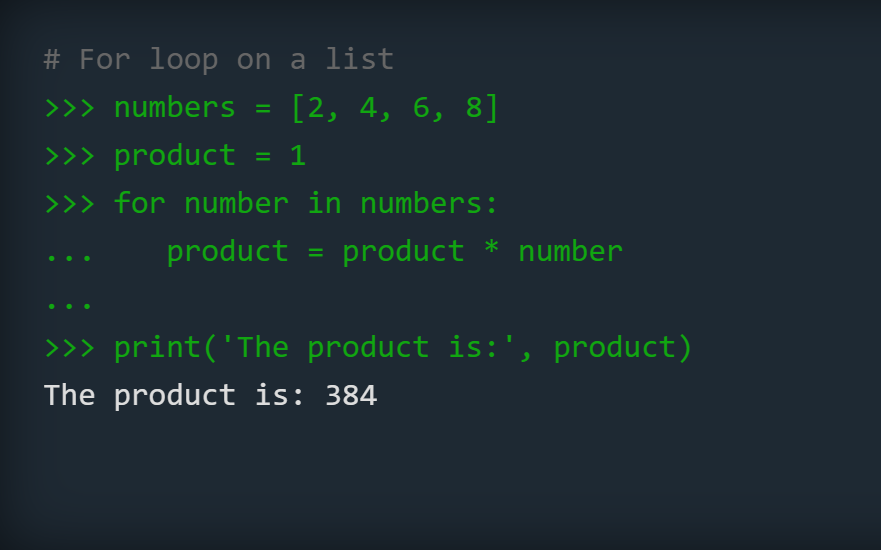This screenshot has height=550, width=881.
Task: Click 'product = 1' assignment line
Action: [x=210, y=156]
